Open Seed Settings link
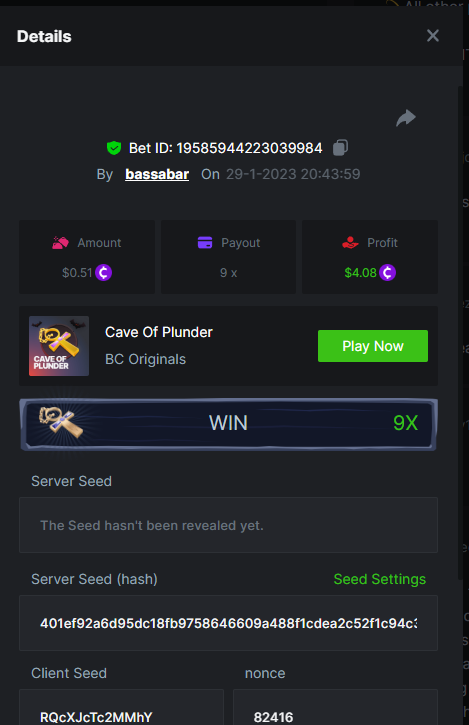This screenshot has width=469, height=725. (x=379, y=579)
